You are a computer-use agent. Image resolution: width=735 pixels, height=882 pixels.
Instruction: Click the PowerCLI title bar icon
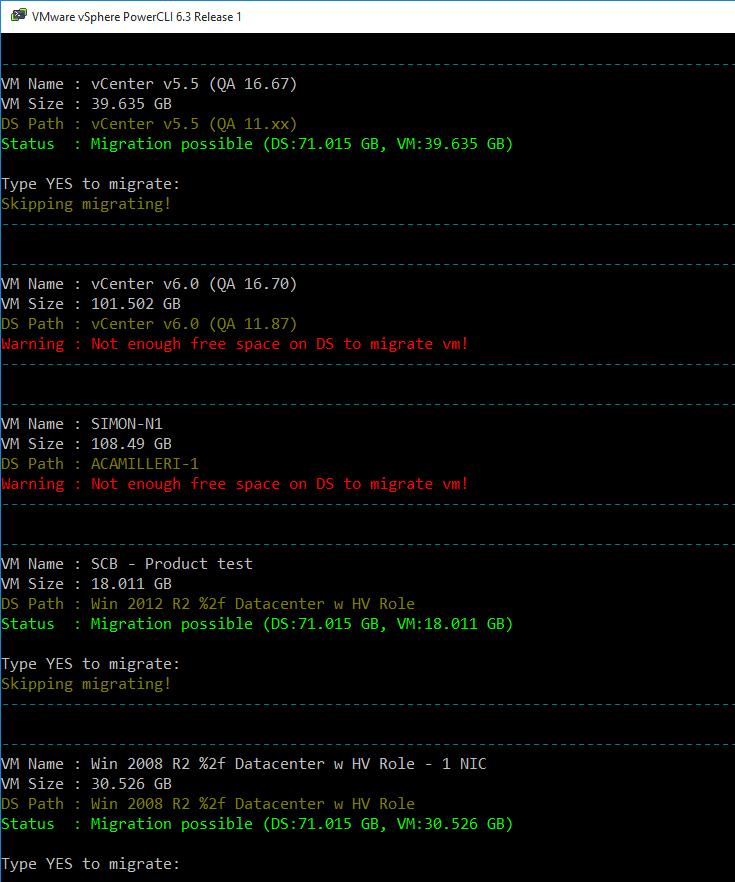(19, 16)
